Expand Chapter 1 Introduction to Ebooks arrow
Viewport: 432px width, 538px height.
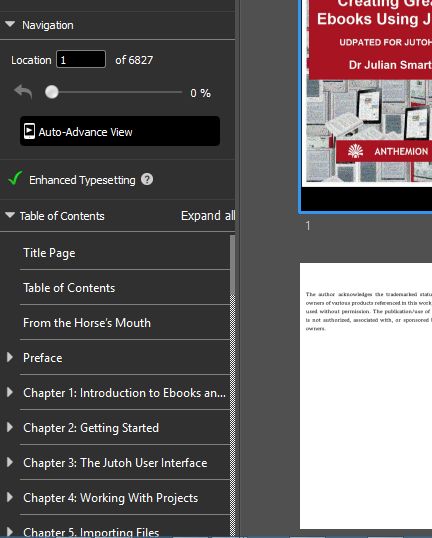[x=10, y=392]
